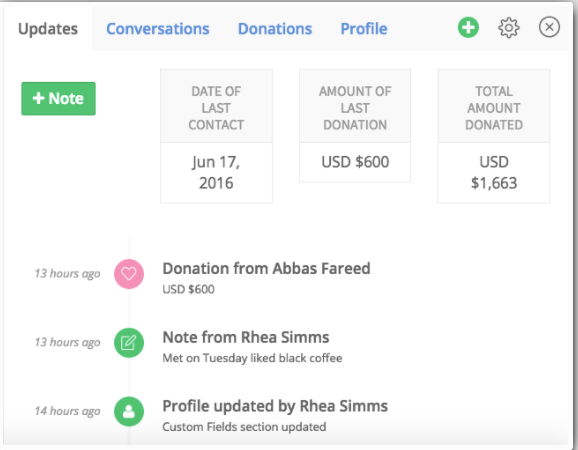Viewport: 578px width, 450px height.
Task: Open the Donations tab
Action: click(275, 29)
